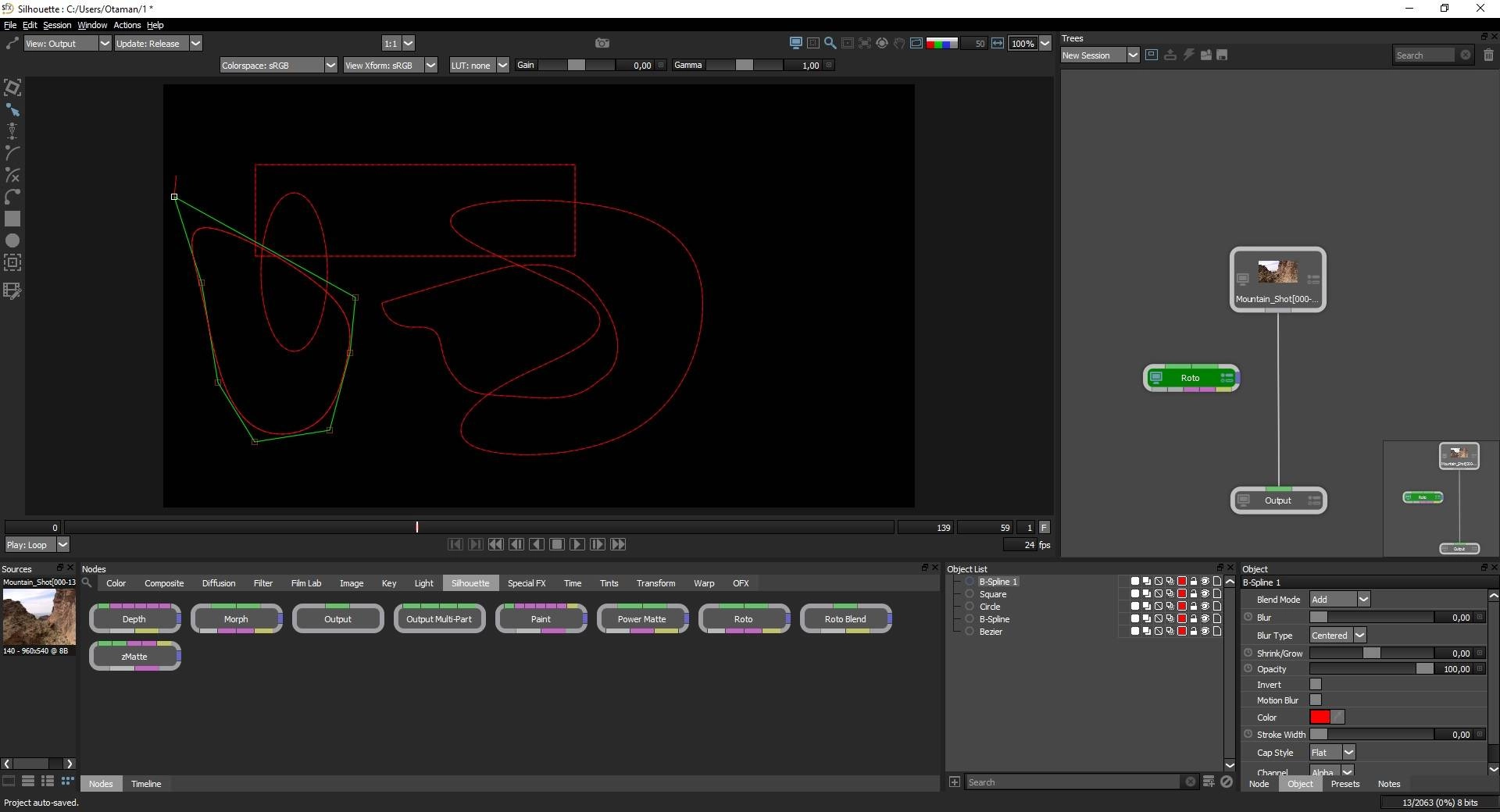This screenshot has width=1500, height=812.
Task: Click the Roto Blend node button
Action: 845,618
